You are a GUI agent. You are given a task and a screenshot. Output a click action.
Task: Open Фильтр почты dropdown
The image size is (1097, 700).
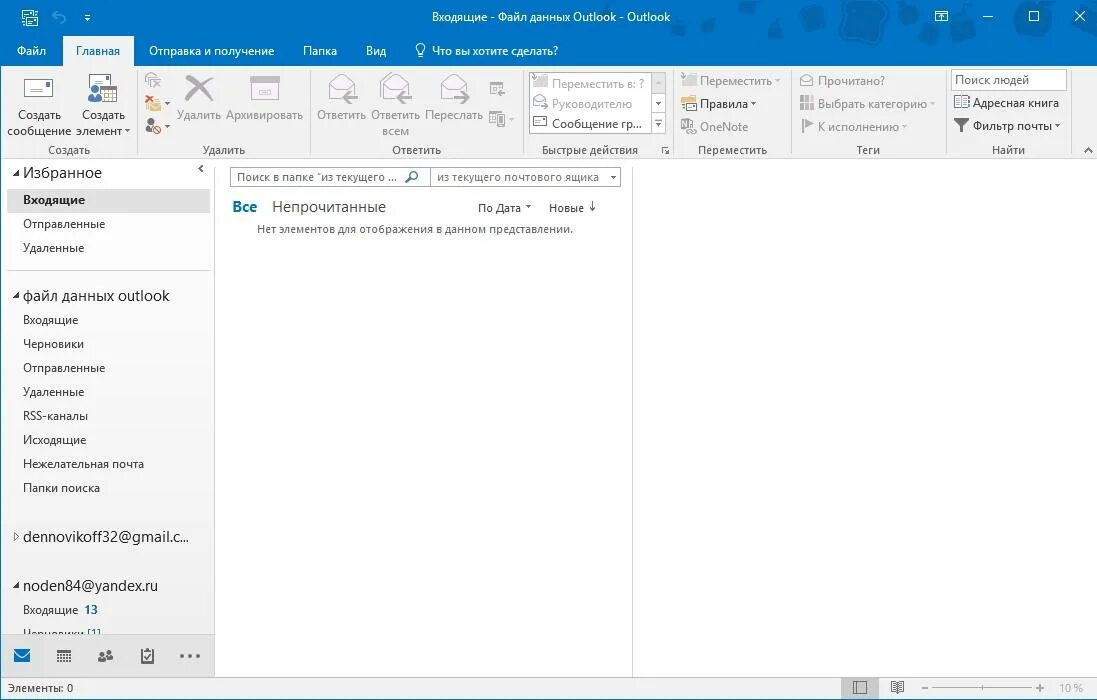coord(1007,126)
